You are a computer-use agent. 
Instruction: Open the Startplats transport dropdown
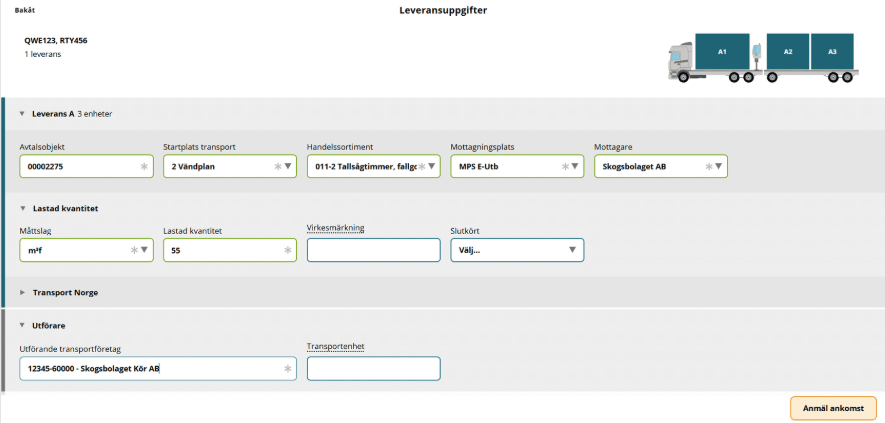click(288, 166)
